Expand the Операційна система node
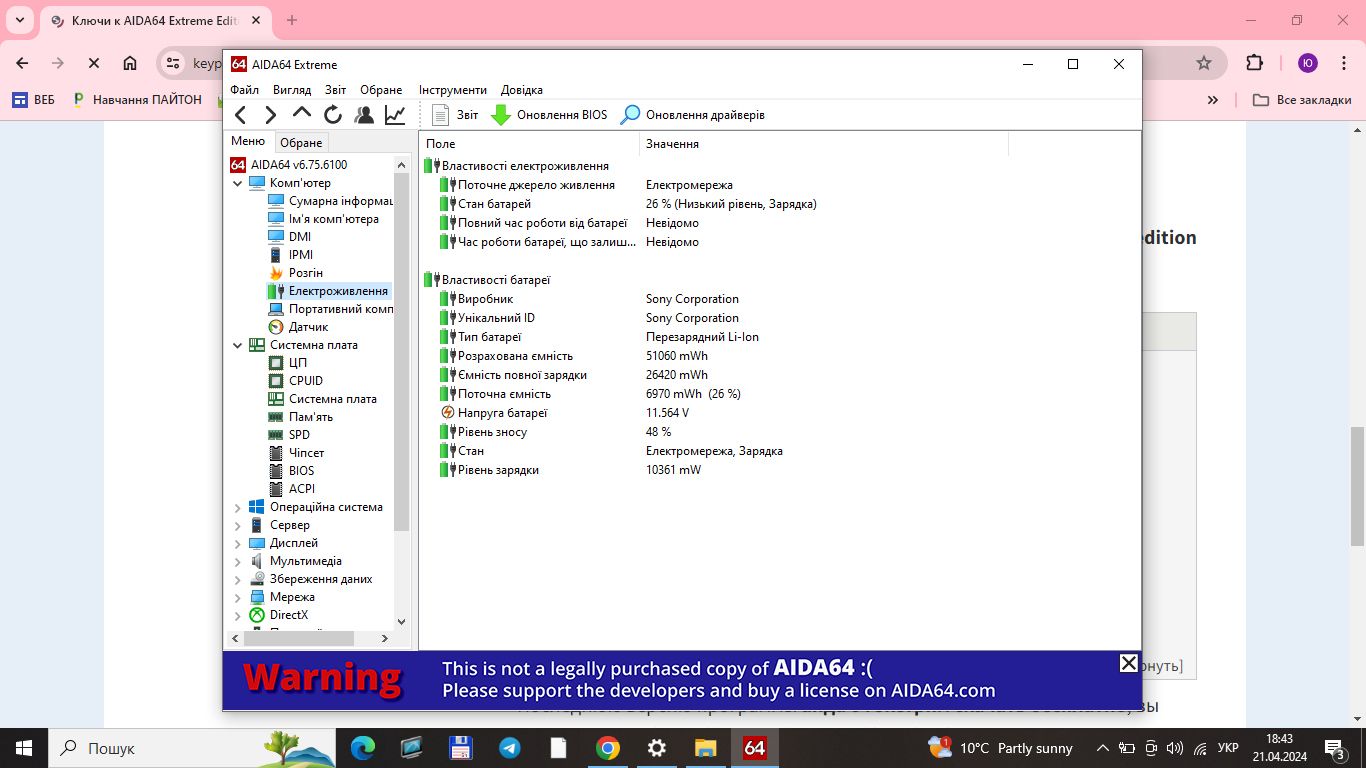Image resolution: width=1366 pixels, height=768 pixels. (x=238, y=507)
